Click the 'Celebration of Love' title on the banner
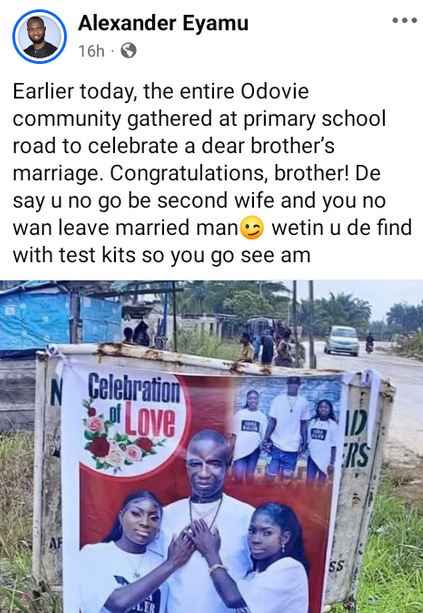The width and height of the screenshot is (423, 613). (x=134, y=405)
